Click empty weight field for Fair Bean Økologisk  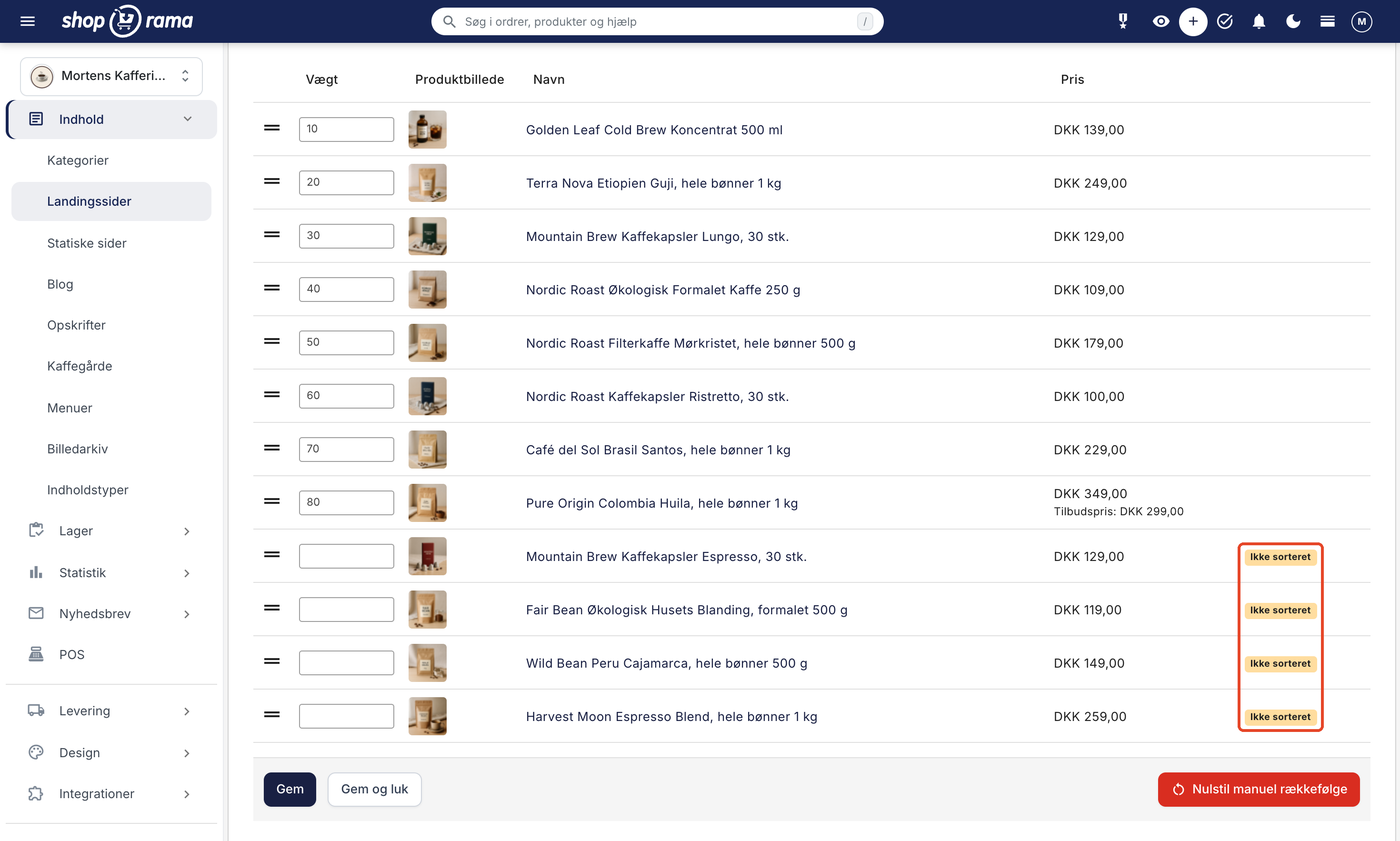pos(346,610)
